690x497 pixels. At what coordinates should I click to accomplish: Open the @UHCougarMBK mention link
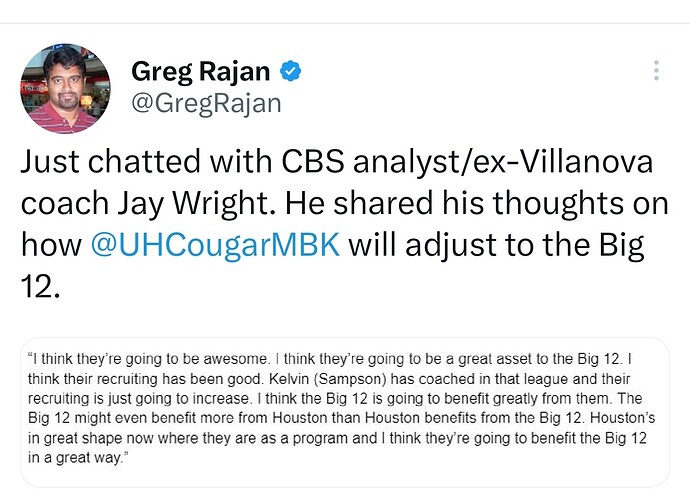(x=215, y=245)
